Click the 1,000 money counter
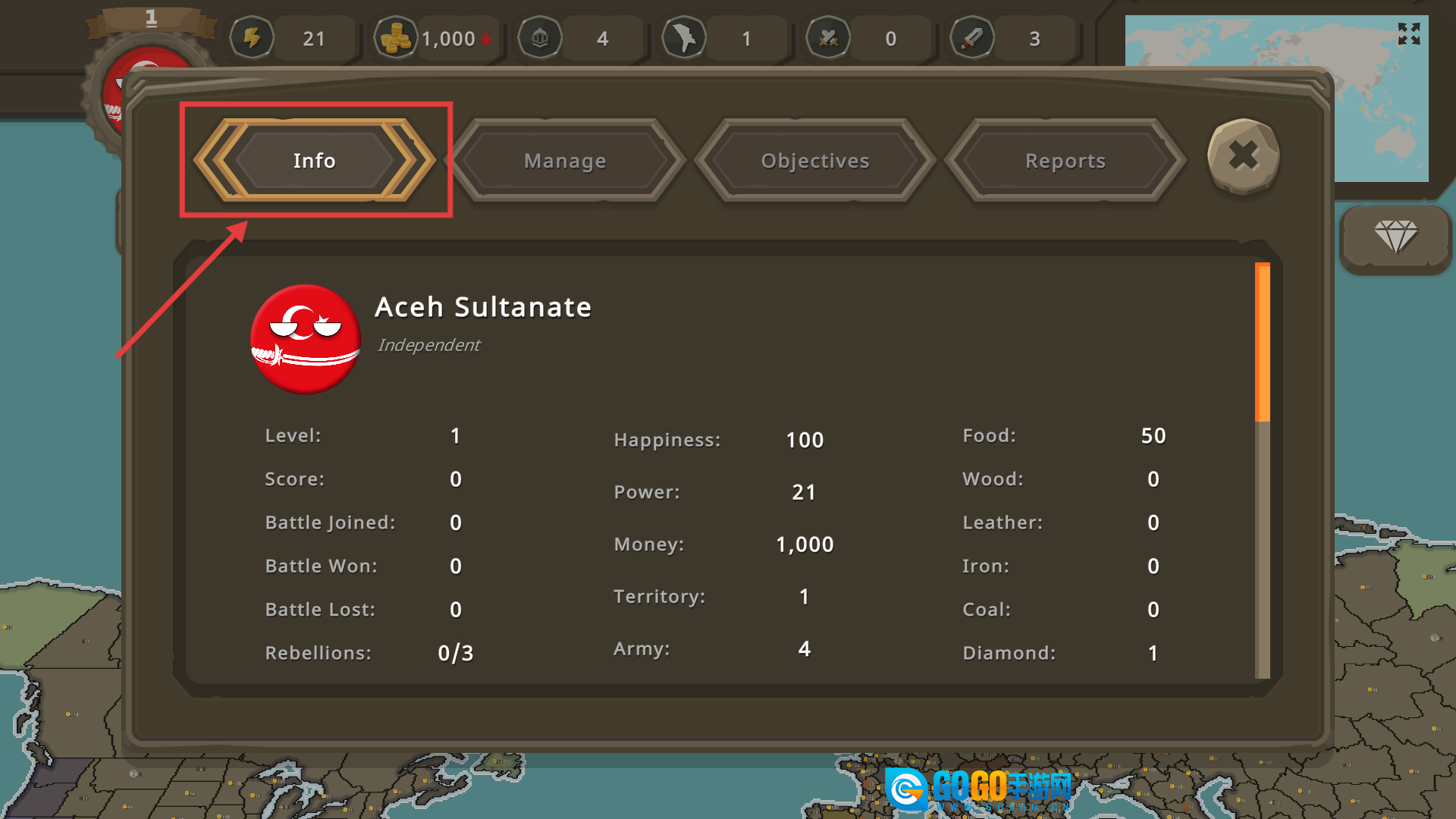1456x819 pixels. (449, 39)
